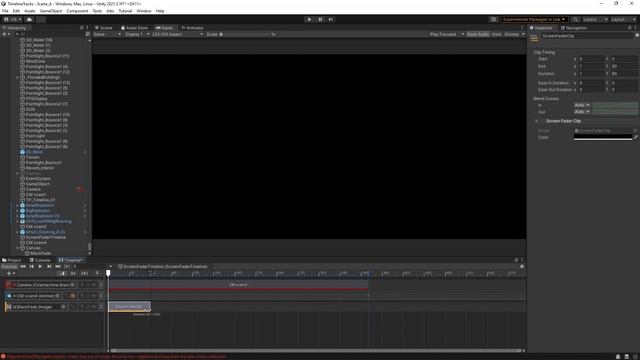Open the aspect ratio dropdown in the Game view
Viewport: 640px width, 360px height.
(x=177, y=34)
